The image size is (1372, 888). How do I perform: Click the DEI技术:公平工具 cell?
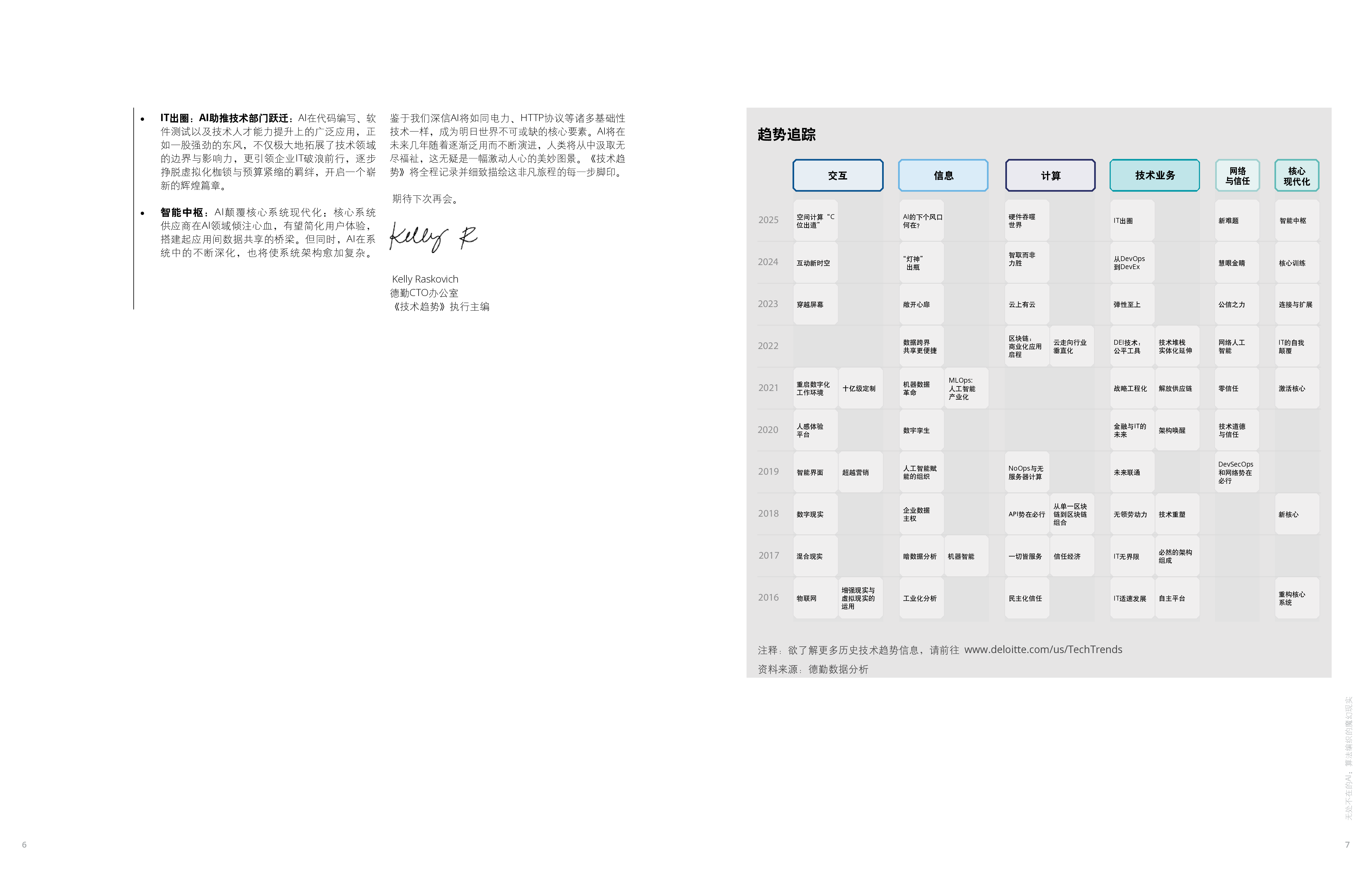coord(1132,346)
